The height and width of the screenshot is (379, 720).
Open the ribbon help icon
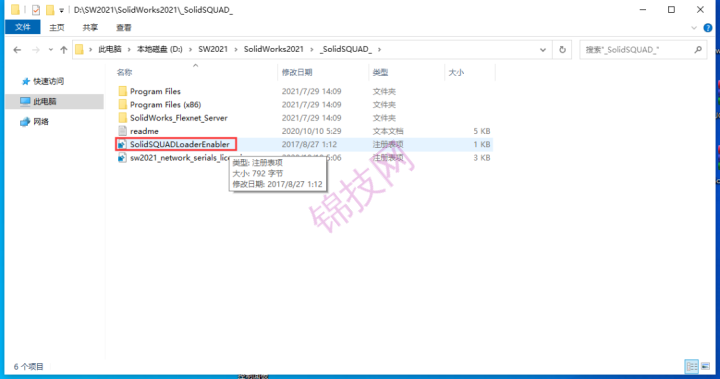click(x=708, y=28)
